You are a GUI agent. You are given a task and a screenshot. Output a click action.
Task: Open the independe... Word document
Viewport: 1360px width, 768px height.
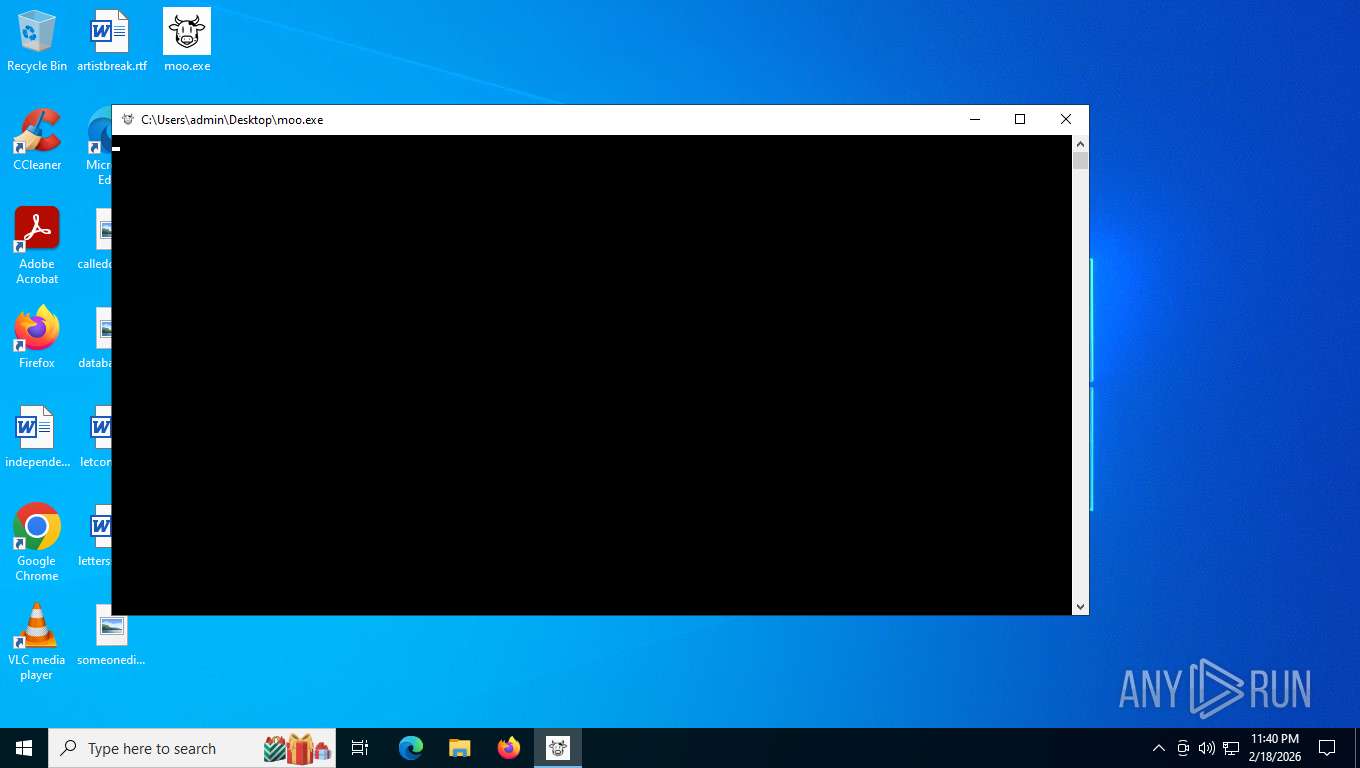pos(37,437)
